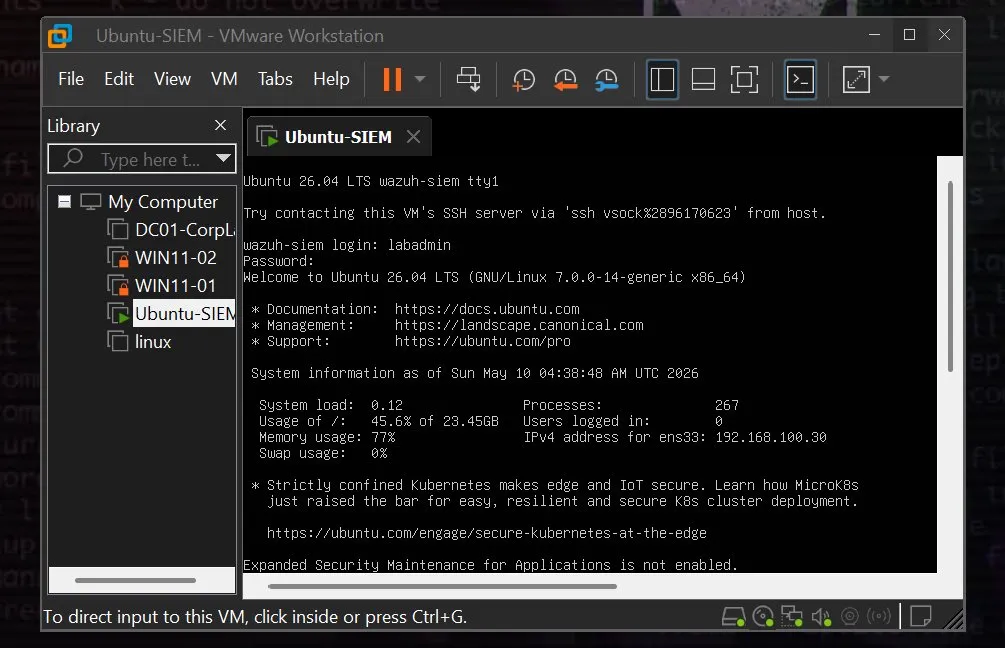Viewport: 1005px width, 648px height.
Task: Revert the VM to its snapshot
Action: 565,79
